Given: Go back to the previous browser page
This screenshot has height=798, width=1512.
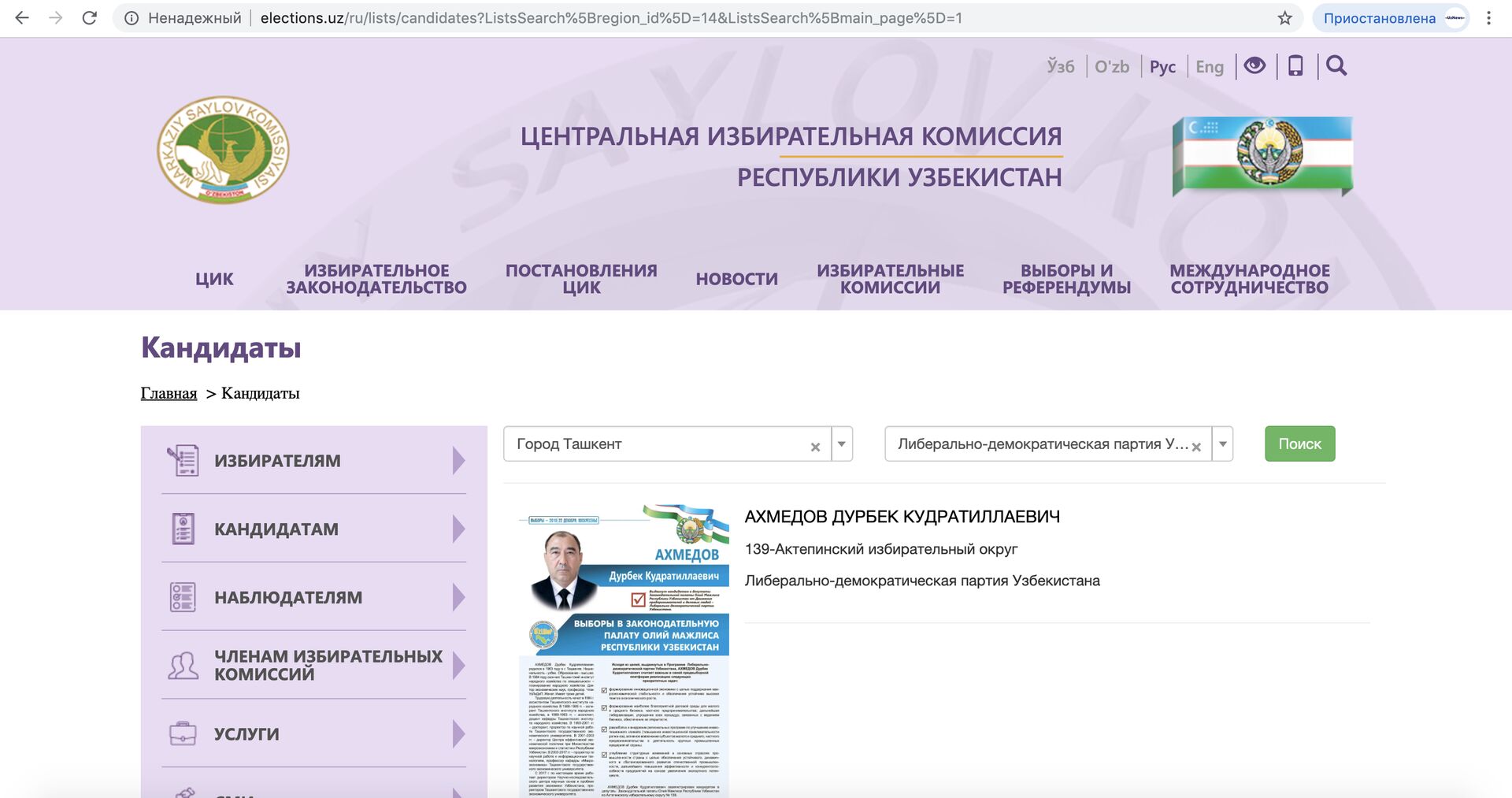Looking at the screenshot, I should 22,18.
